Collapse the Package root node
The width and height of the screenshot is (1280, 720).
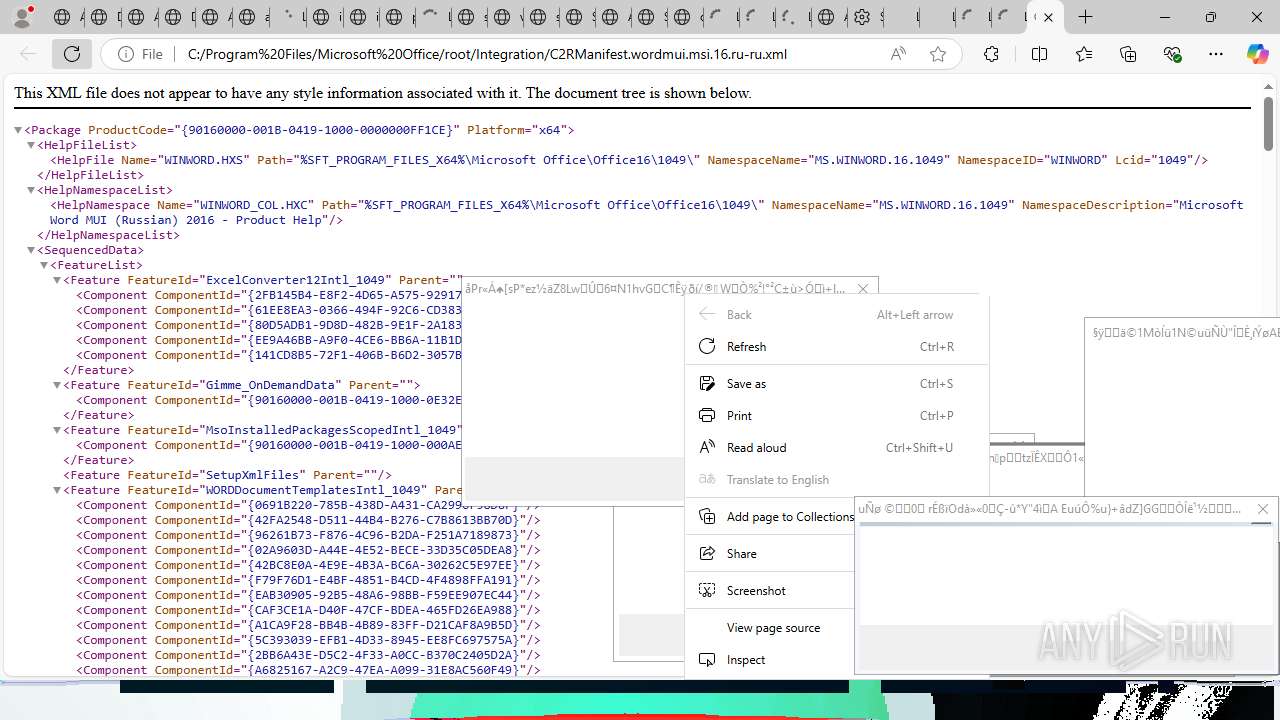pos(18,130)
